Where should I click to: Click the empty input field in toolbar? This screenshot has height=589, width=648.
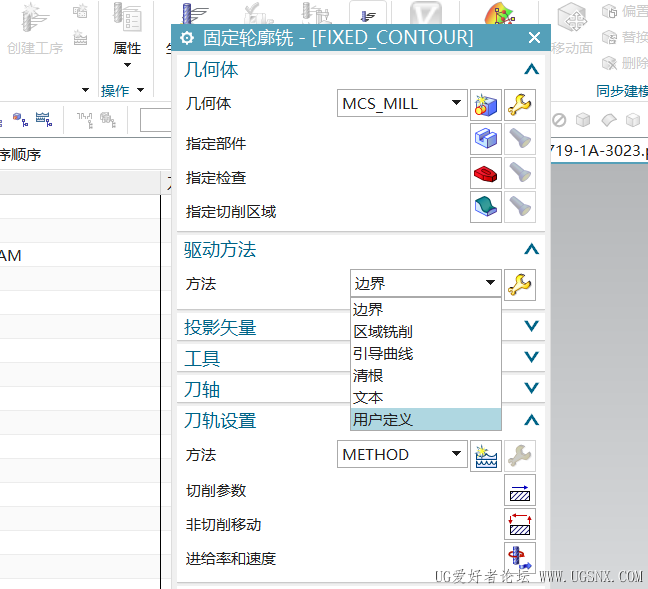click(x=156, y=120)
